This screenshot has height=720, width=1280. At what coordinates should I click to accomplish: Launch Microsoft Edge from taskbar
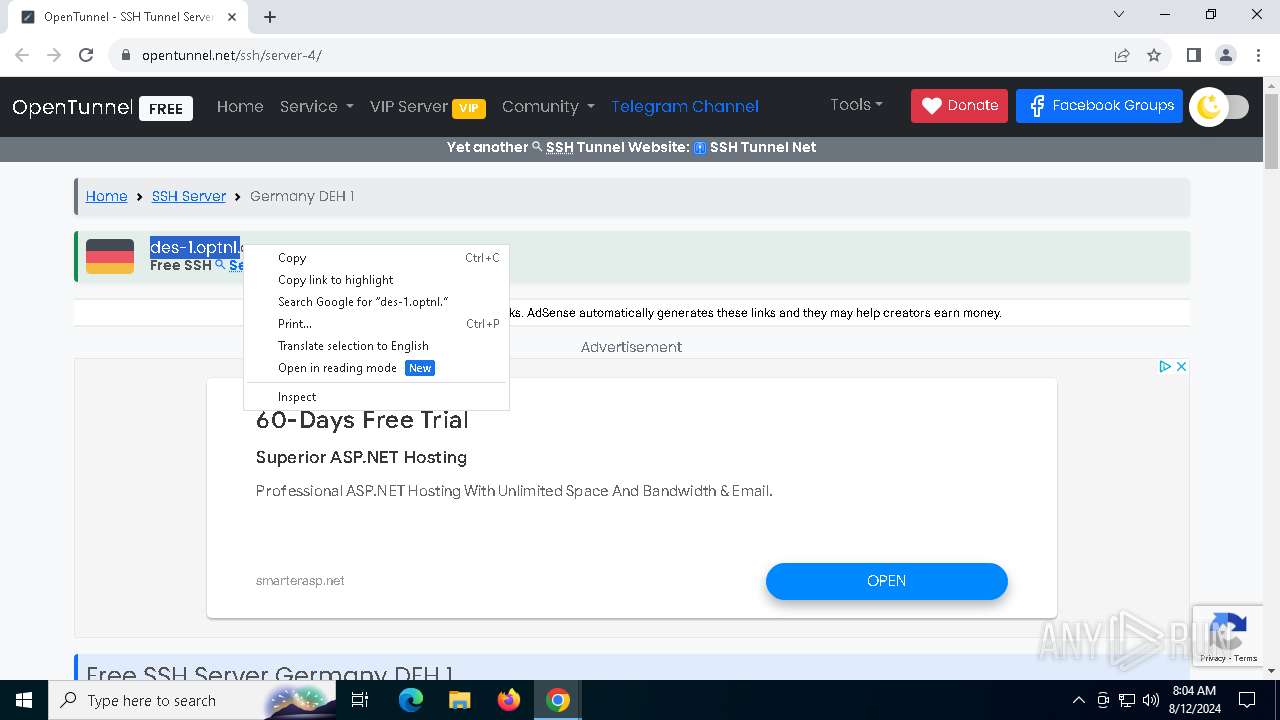pyautogui.click(x=411, y=700)
